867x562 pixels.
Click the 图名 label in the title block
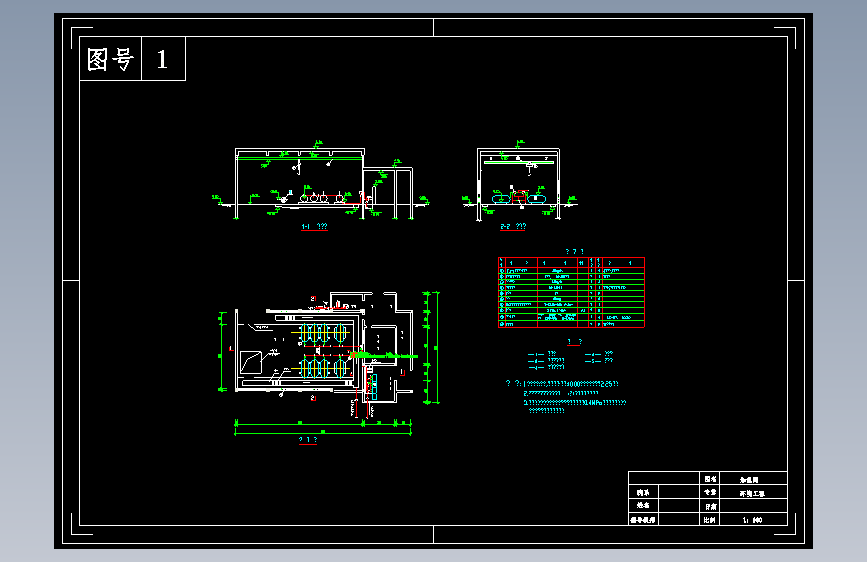coord(709,479)
